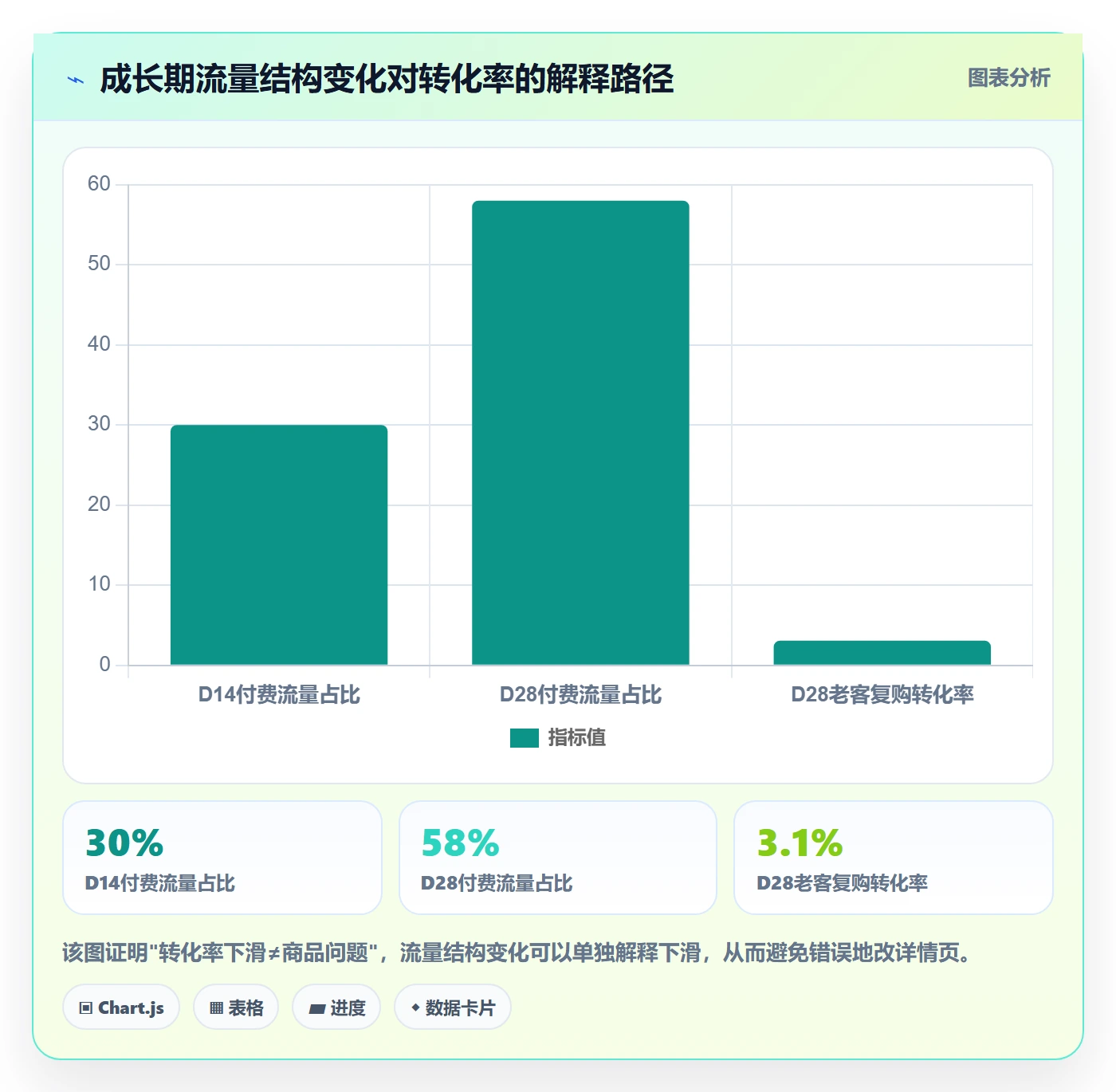Click the 图表分析 label in header
The height and width of the screenshot is (1092, 1116).
[1008, 78]
